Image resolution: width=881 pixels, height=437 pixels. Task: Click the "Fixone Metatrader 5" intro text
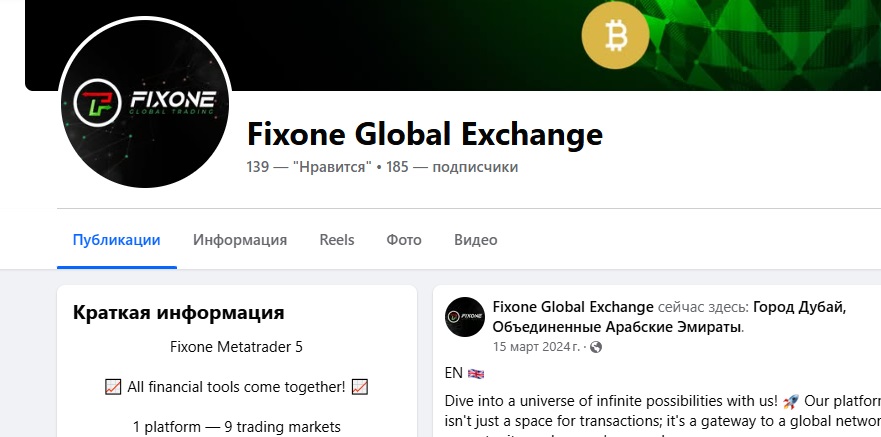point(237,347)
